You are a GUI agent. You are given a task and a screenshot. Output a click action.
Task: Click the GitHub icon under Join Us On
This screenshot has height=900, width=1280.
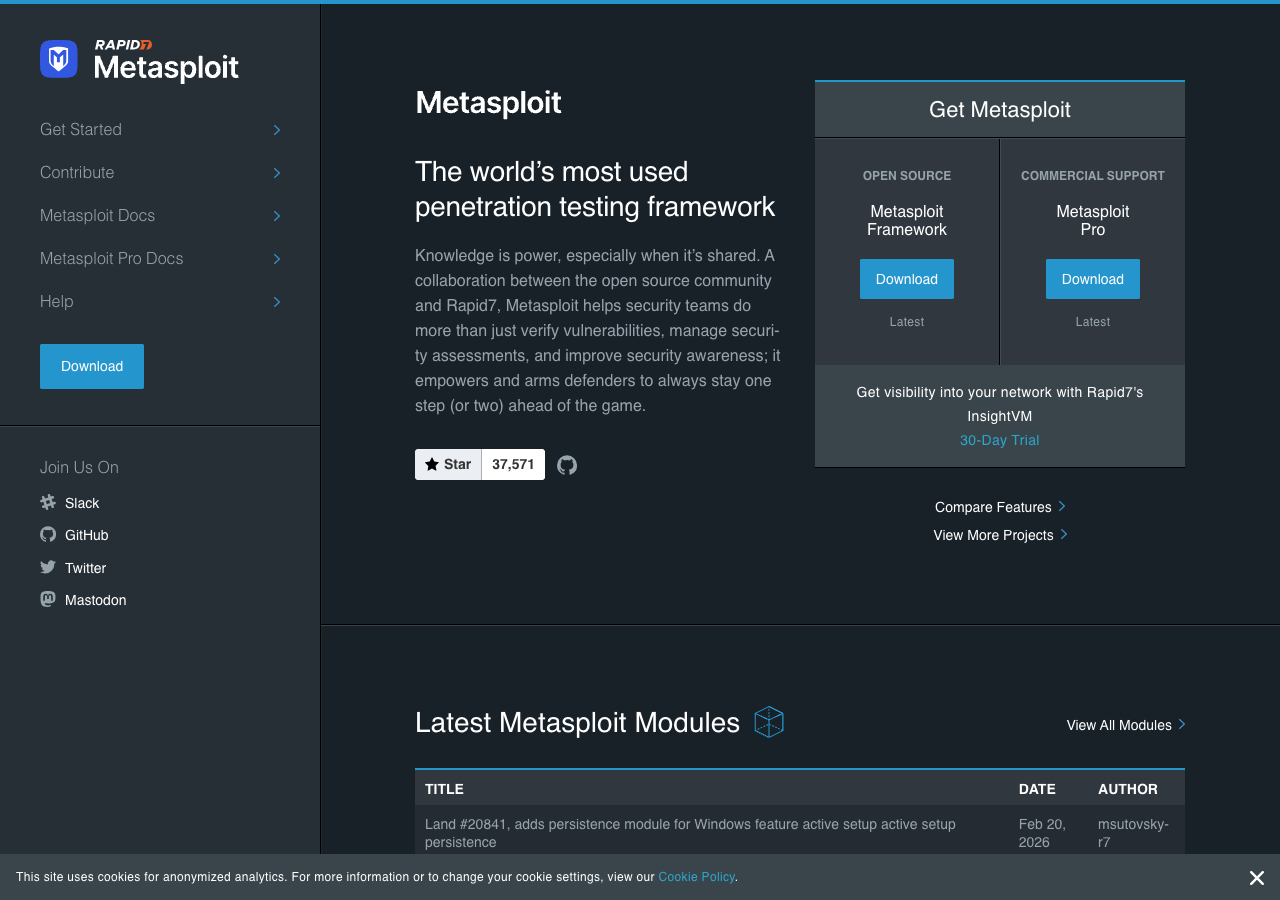(x=47, y=534)
